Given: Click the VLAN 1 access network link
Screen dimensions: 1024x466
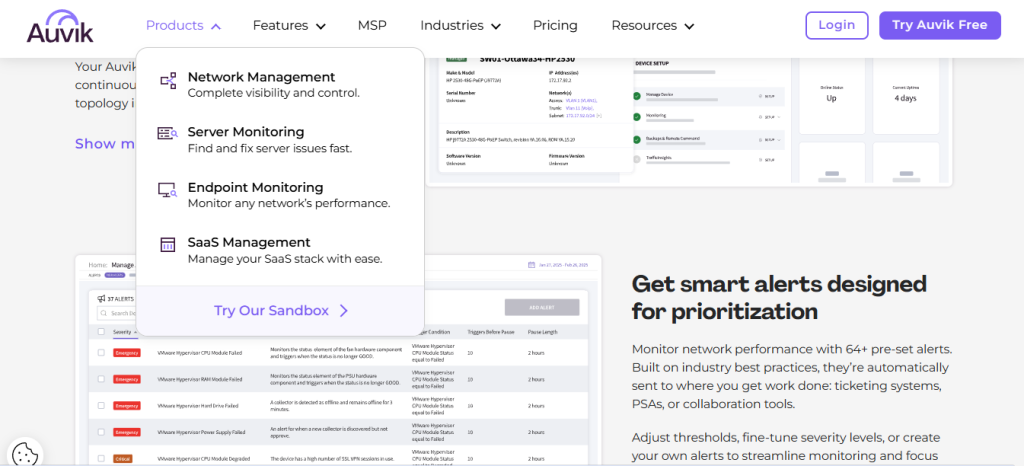Looking at the screenshot, I should coord(581,101).
